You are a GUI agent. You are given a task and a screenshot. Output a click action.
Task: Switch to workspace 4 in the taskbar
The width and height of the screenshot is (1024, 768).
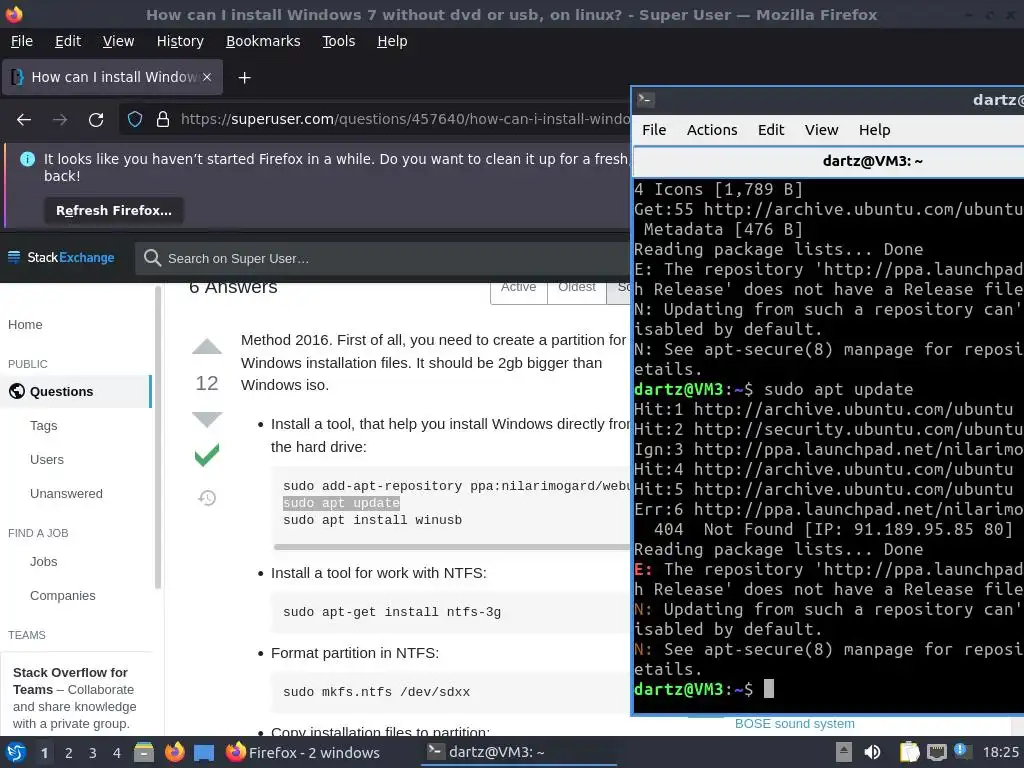coord(117,753)
